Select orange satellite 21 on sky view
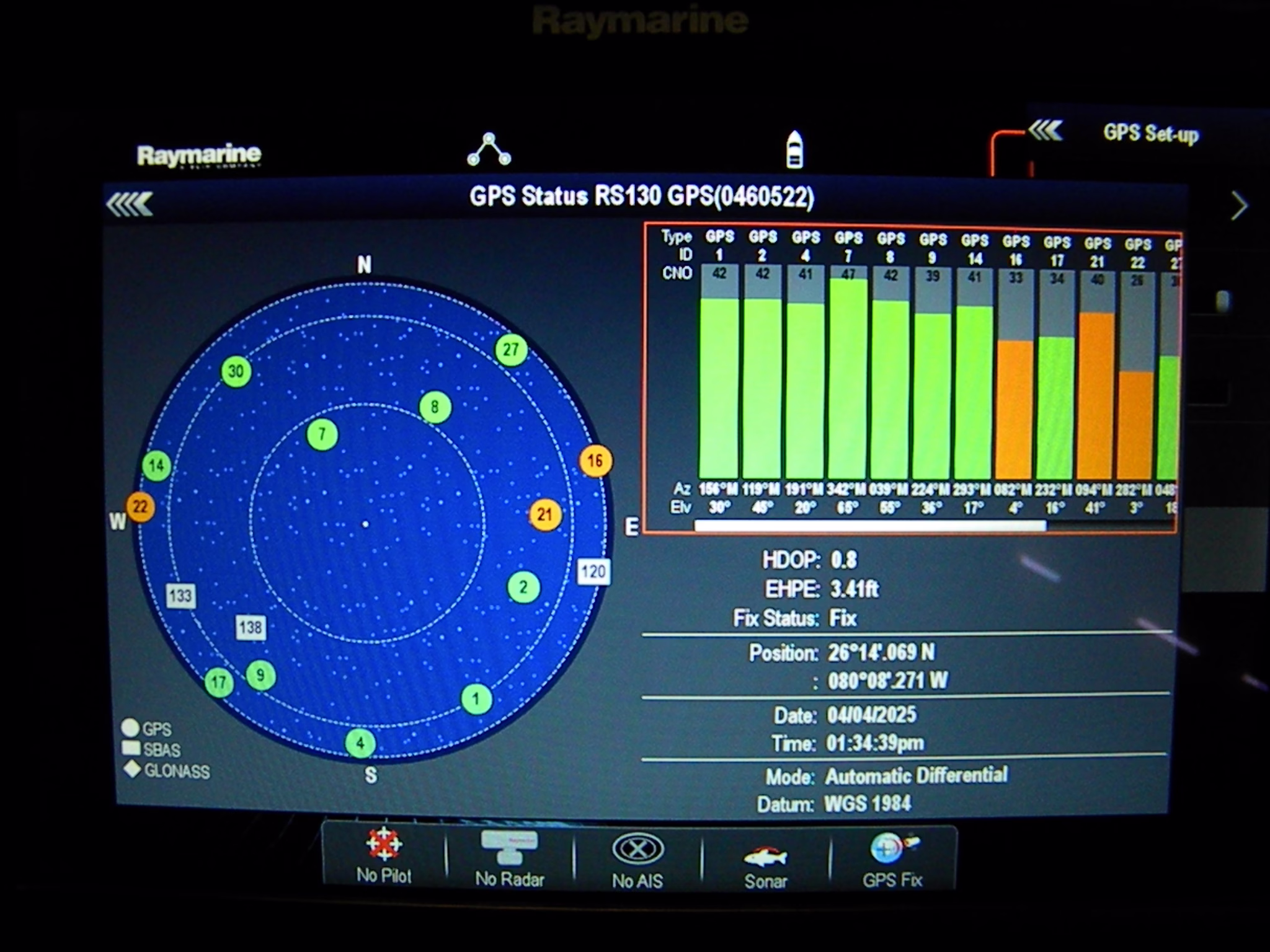 [545, 515]
